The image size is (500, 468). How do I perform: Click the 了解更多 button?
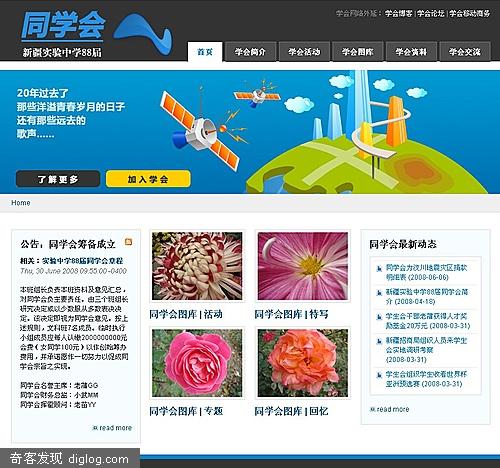tap(58, 179)
